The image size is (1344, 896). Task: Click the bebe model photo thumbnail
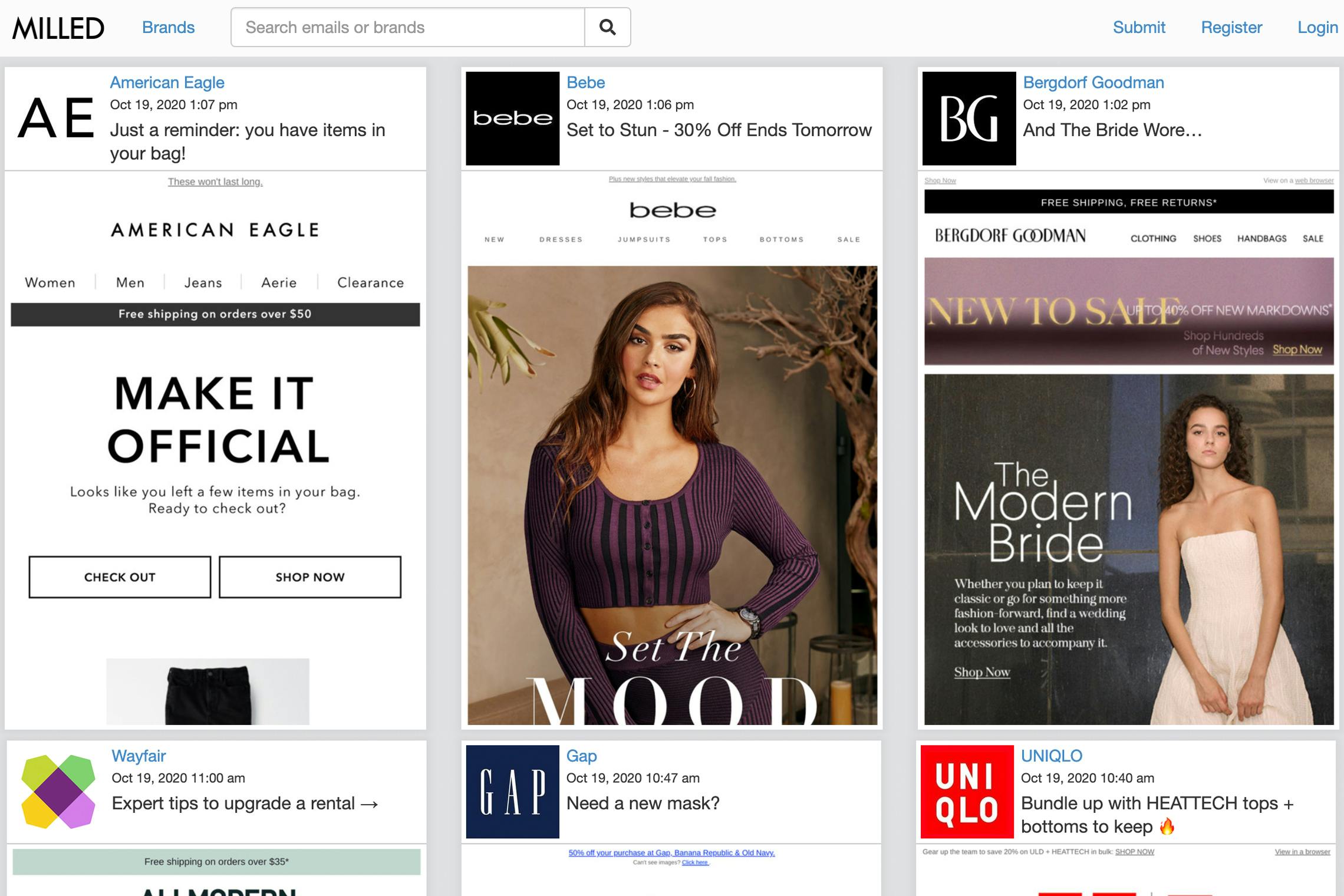(x=672, y=495)
